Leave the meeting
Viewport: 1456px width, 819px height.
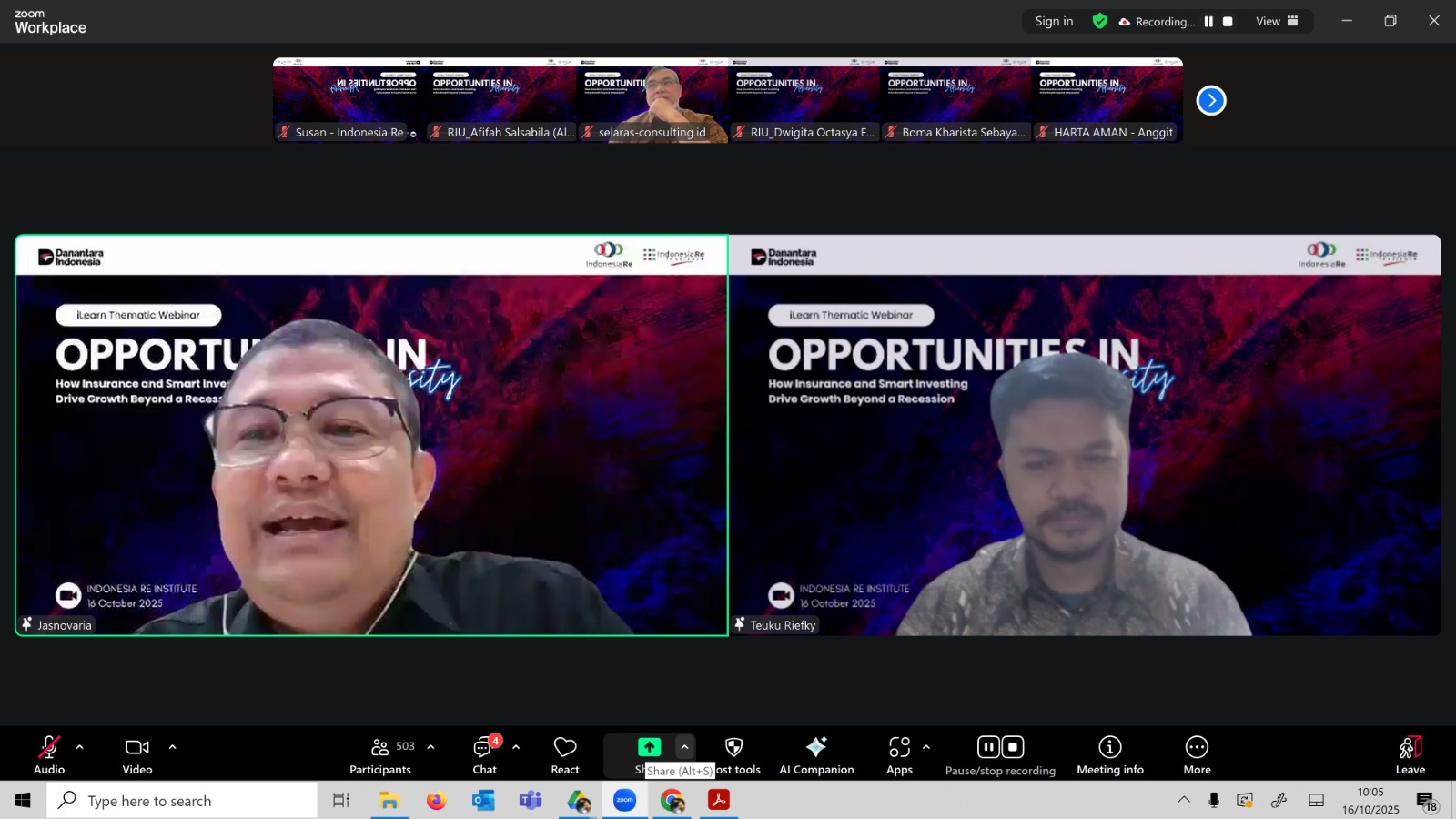click(x=1410, y=754)
